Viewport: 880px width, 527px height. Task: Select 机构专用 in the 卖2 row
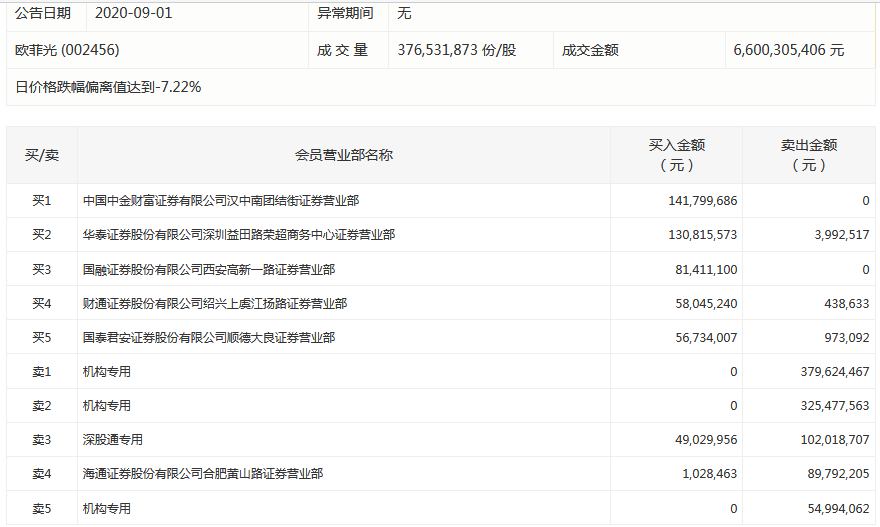click(107, 406)
